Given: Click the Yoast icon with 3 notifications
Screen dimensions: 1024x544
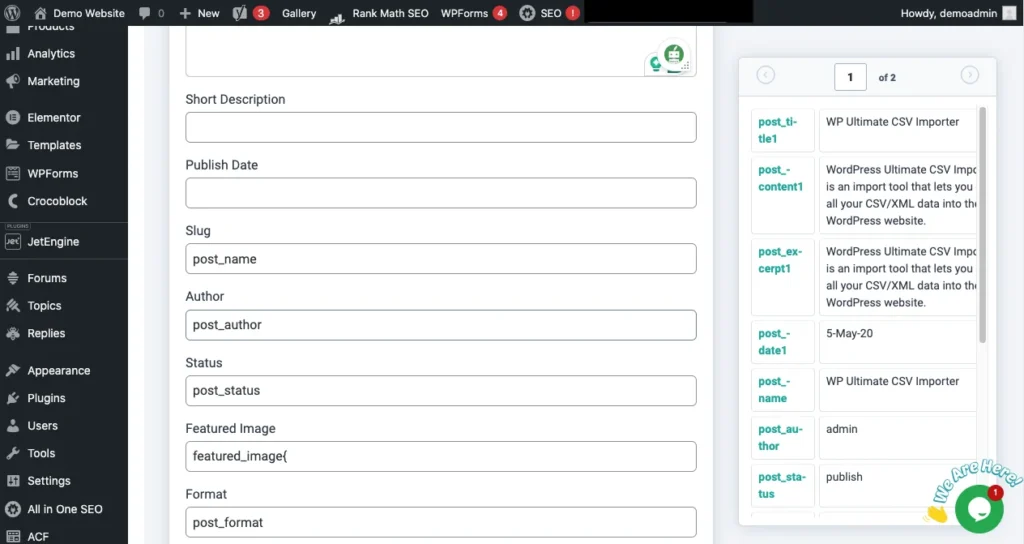Looking at the screenshot, I should [x=240, y=13].
